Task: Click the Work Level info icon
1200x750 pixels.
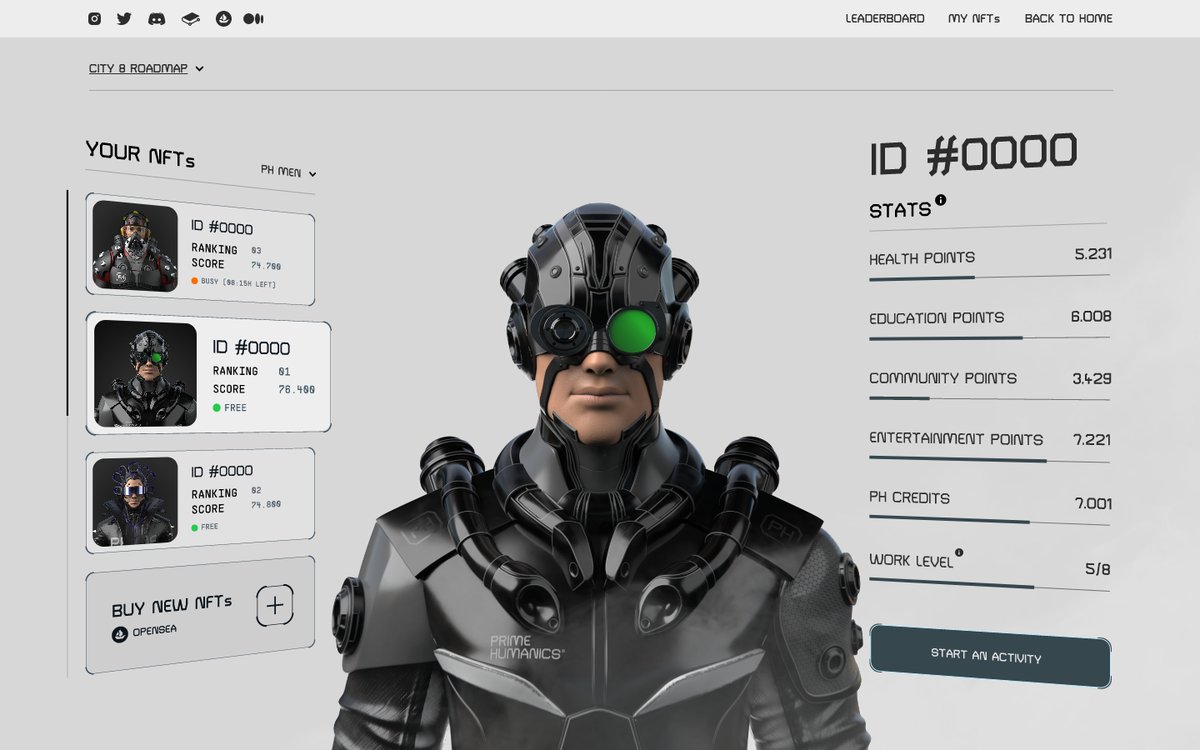Action: [x=959, y=552]
